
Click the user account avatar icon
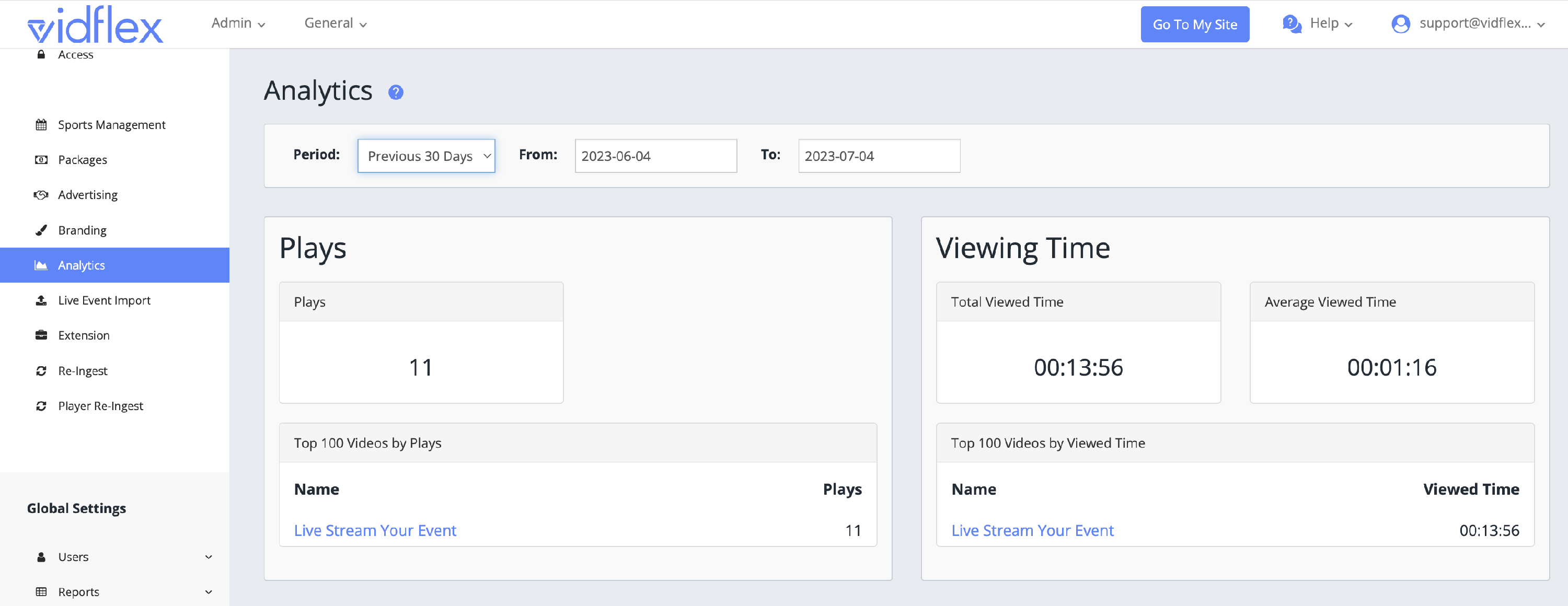1401,24
